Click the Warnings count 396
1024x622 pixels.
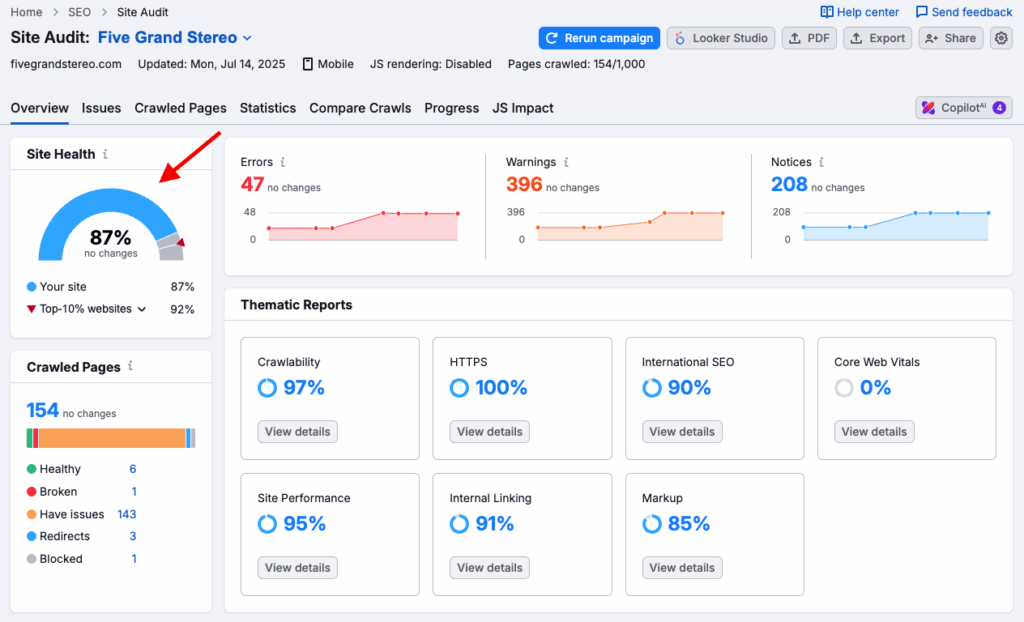524,185
